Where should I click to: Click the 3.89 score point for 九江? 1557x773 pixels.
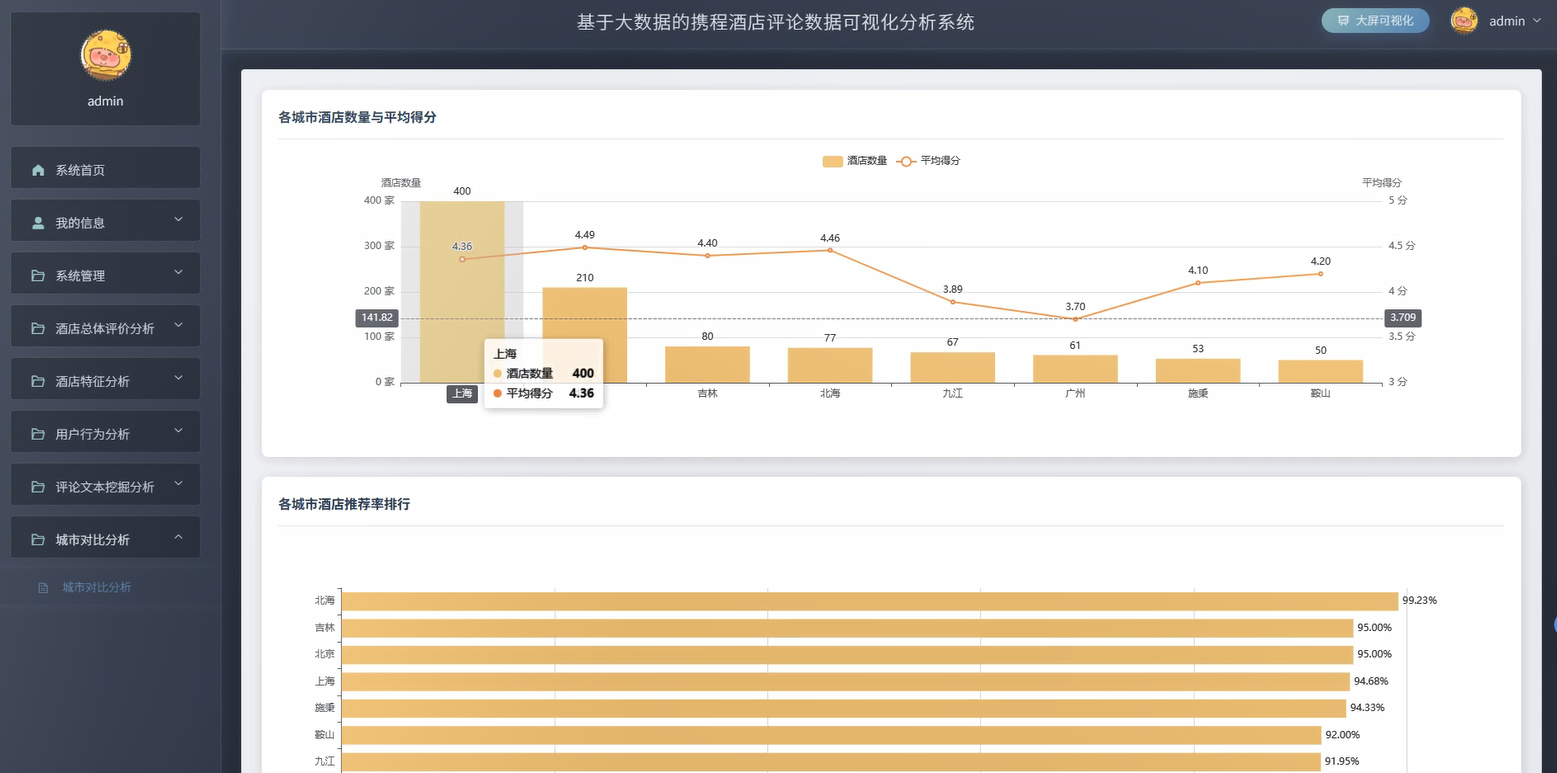pos(953,302)
